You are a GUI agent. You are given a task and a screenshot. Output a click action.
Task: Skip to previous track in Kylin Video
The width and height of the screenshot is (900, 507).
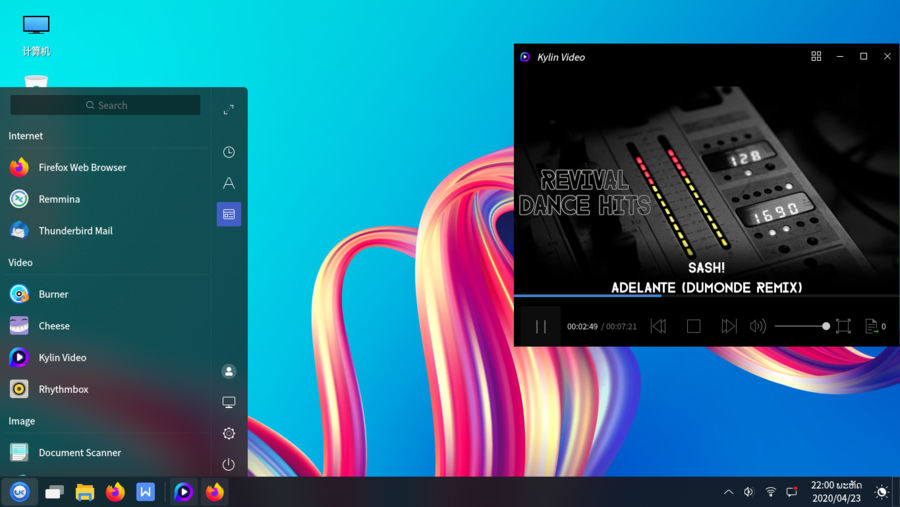pyautogui.click(x=658, y=326)
